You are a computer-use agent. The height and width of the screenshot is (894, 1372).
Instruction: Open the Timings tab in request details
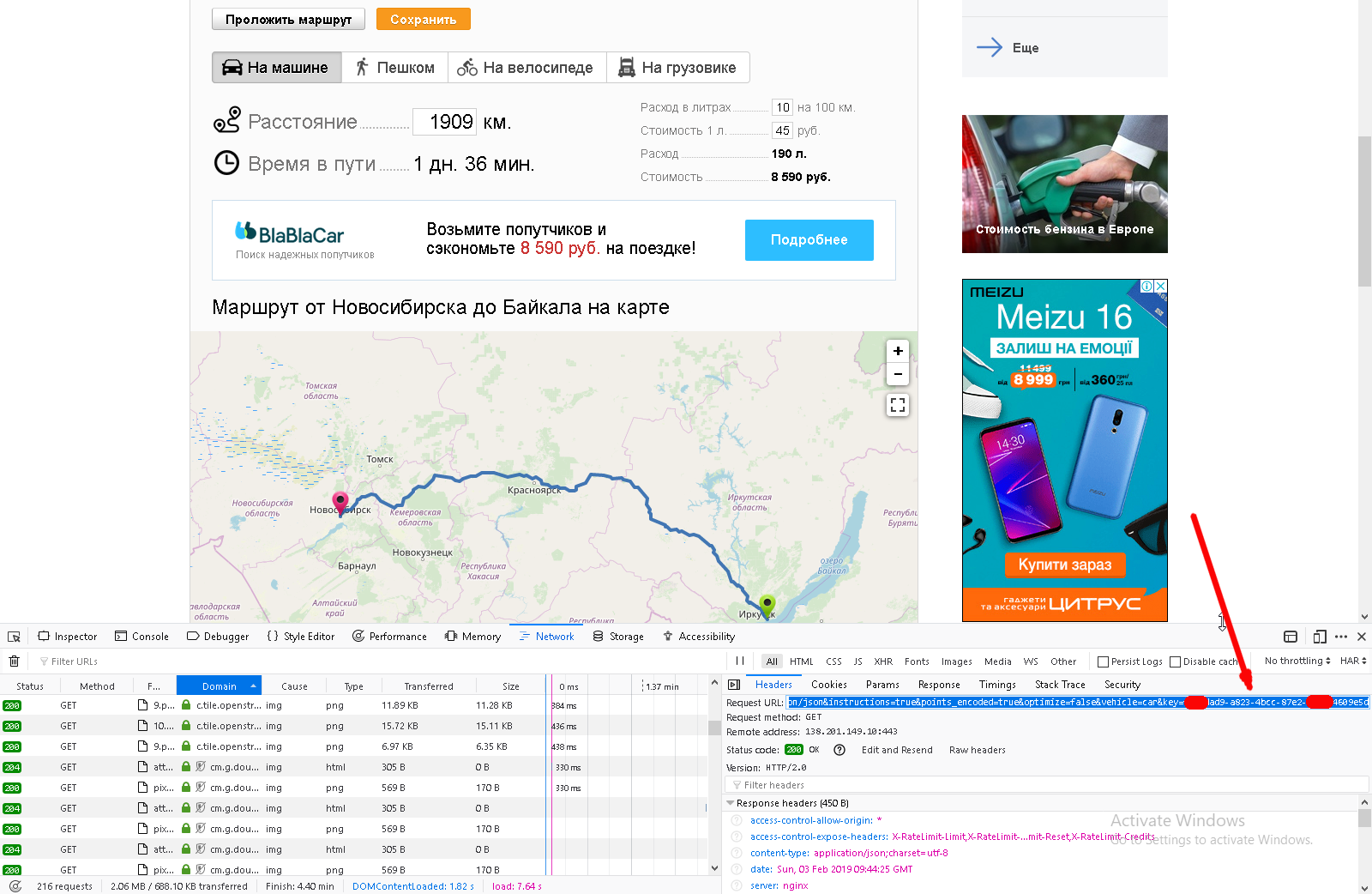[x=997, y=685]
